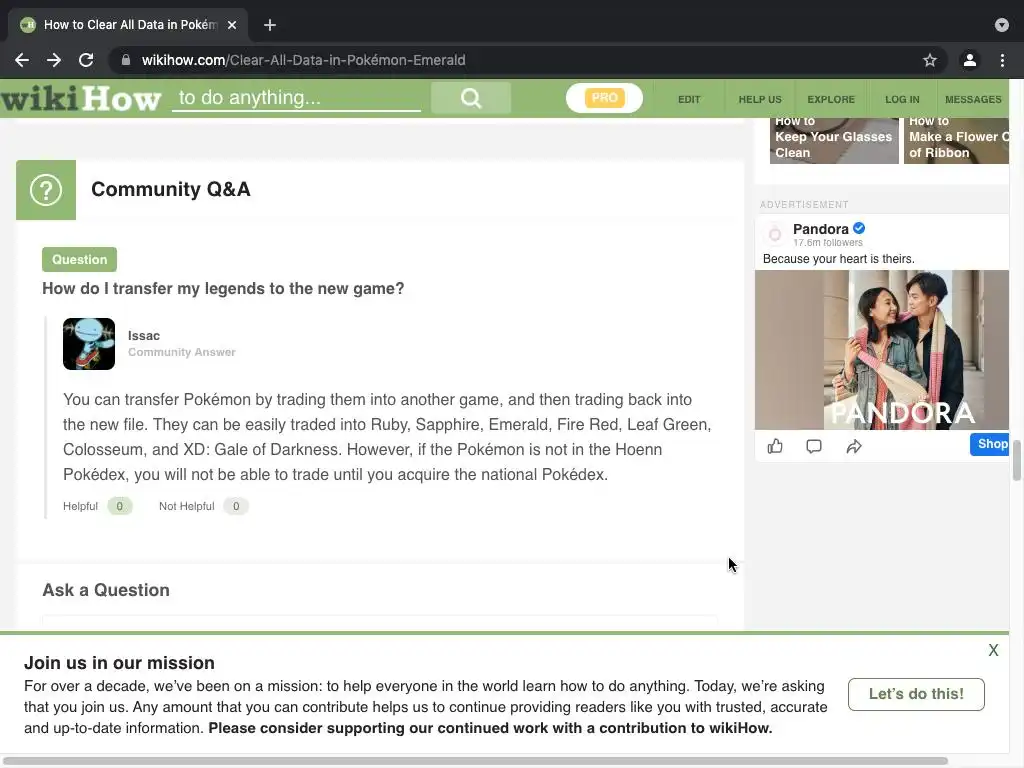Viewport: 1024px width, 768px height.
Task: Like the Pandora ad with thumbs-up icon
Action: [775, 446]
